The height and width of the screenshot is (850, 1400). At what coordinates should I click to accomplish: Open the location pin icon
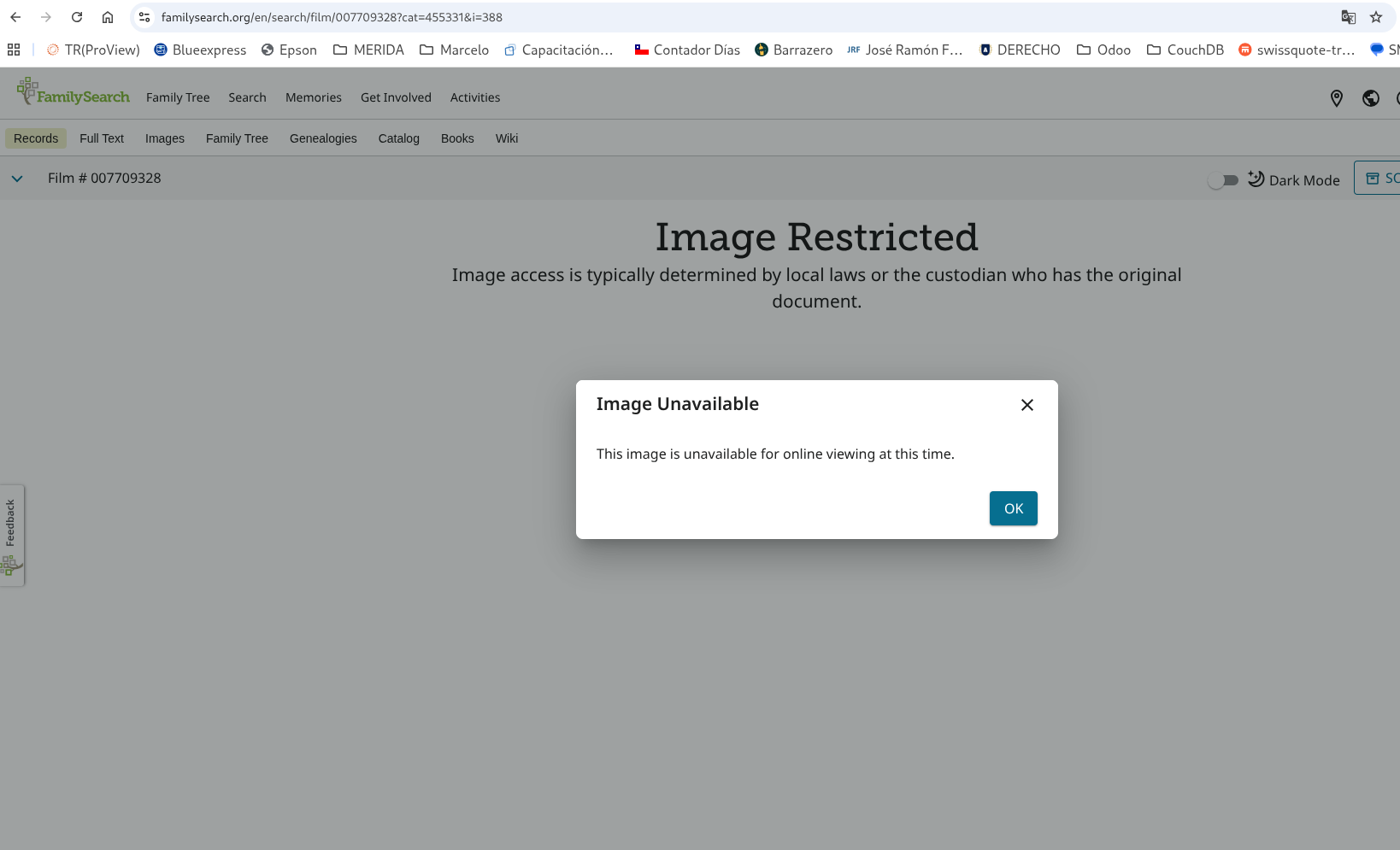[x=1337, y=98]
